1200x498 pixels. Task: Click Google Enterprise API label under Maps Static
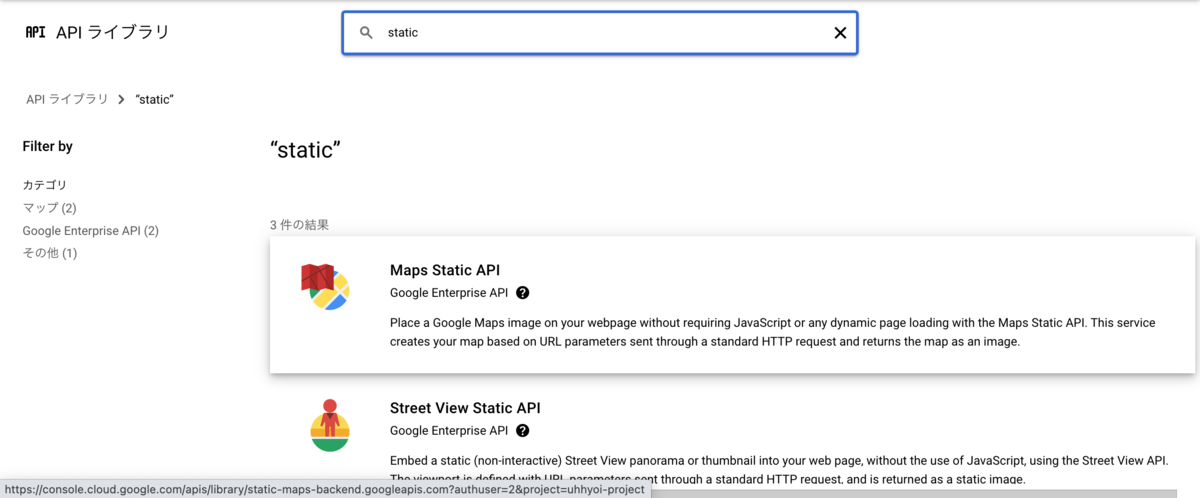[449, 293]
